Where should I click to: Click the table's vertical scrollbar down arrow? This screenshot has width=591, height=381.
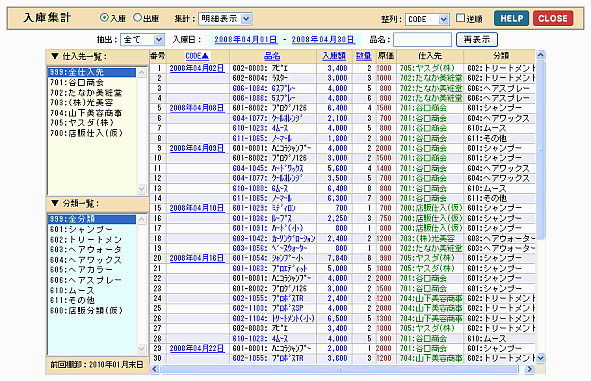(x=540, y=358)
